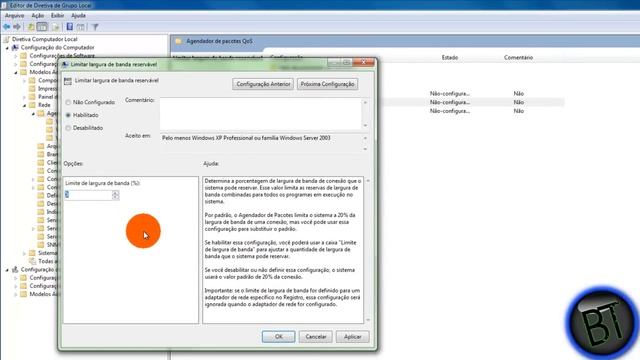Click the Comentário column header in list

518,58
